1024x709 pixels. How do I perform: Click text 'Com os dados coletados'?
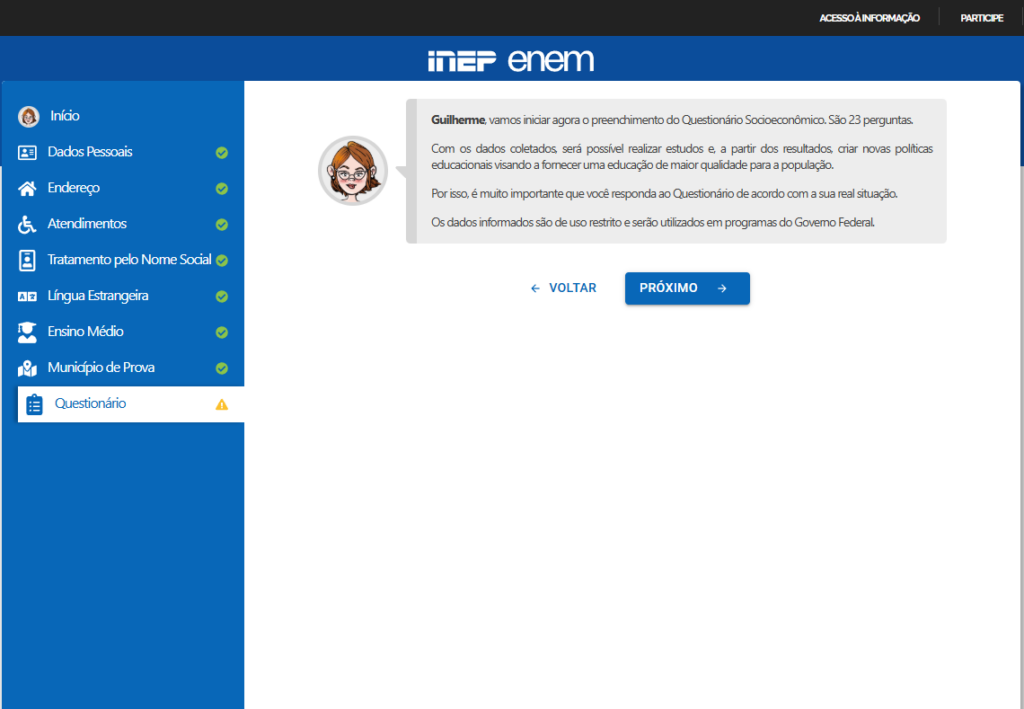point(494,149)
